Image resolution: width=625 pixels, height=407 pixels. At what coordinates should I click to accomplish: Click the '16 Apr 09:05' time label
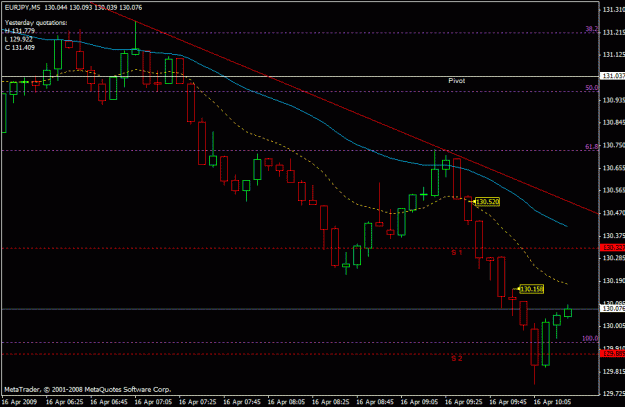pyautogui.click(x=419, y=402)
